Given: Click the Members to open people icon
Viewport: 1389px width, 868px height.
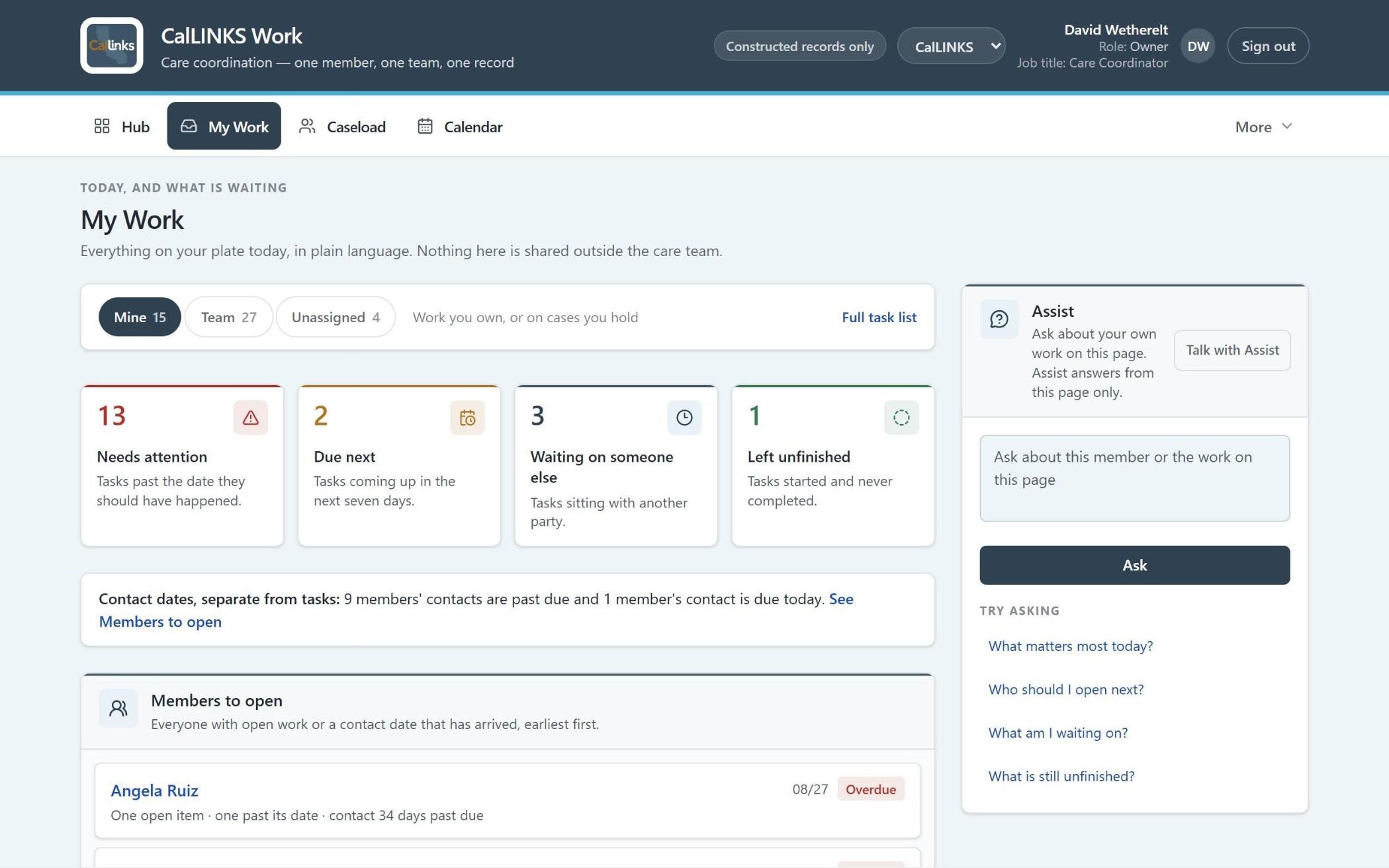Looking at the screenshot, I should (x=118, y=709).
